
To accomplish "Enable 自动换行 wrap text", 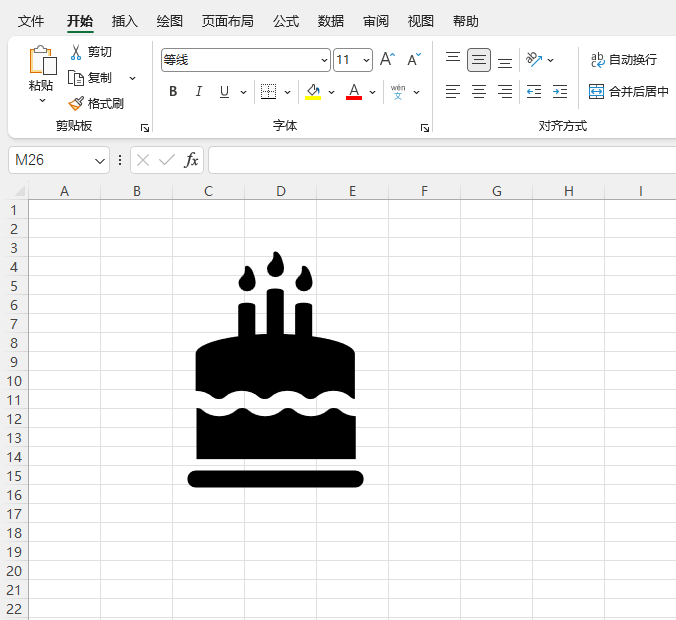I will [x=624, y=59].
